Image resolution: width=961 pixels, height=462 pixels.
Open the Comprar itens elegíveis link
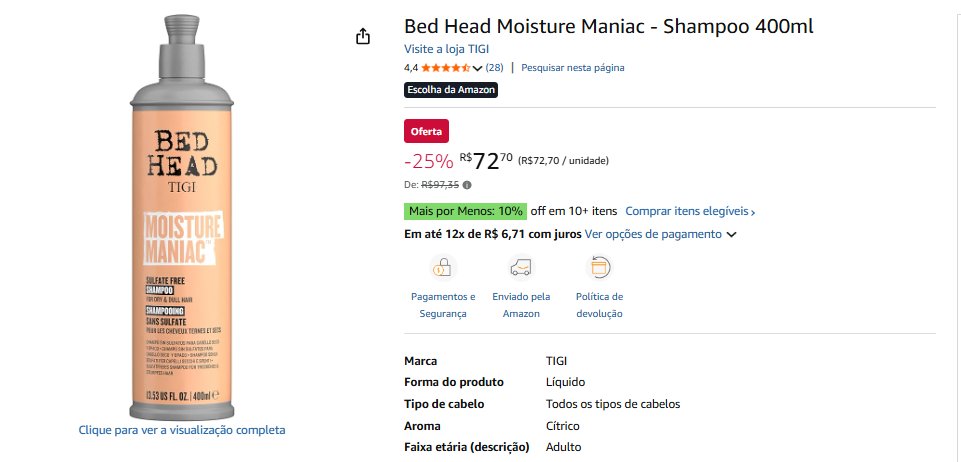(x=690, y=211)
